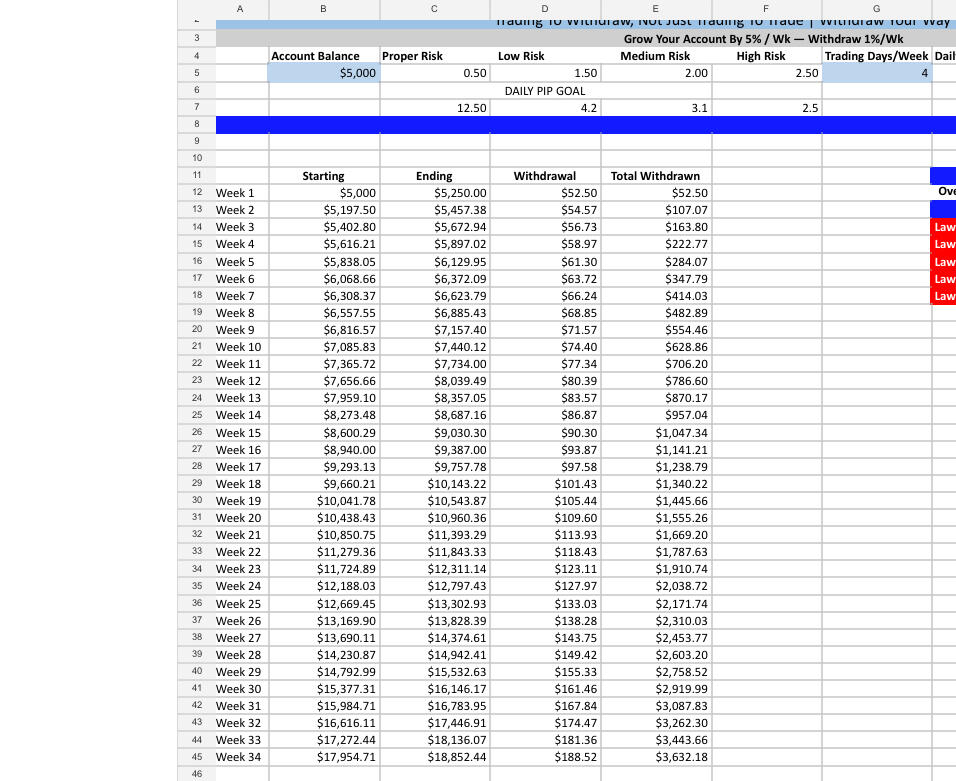Select Week 20 starting balance $10,438.43
The width and height of the screenshot is (956, 781).
[324, 518]
